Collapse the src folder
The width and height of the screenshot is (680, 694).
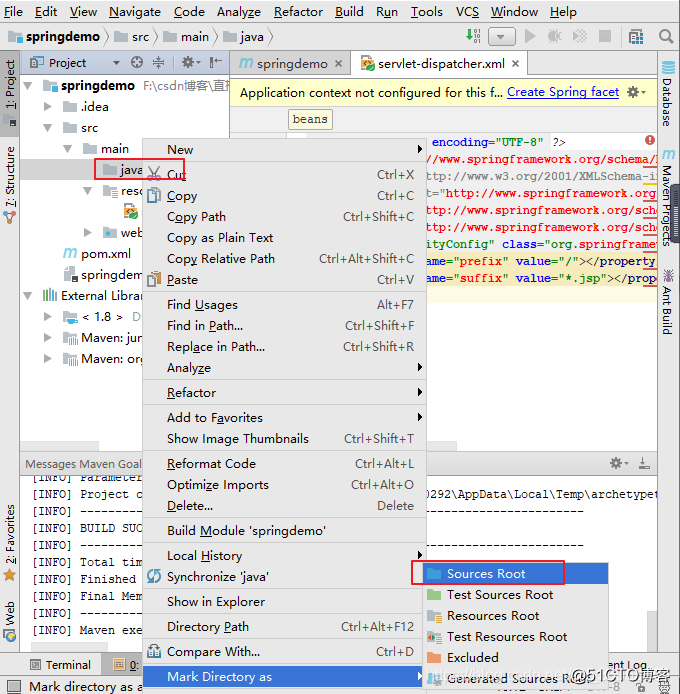coord(48,128)
